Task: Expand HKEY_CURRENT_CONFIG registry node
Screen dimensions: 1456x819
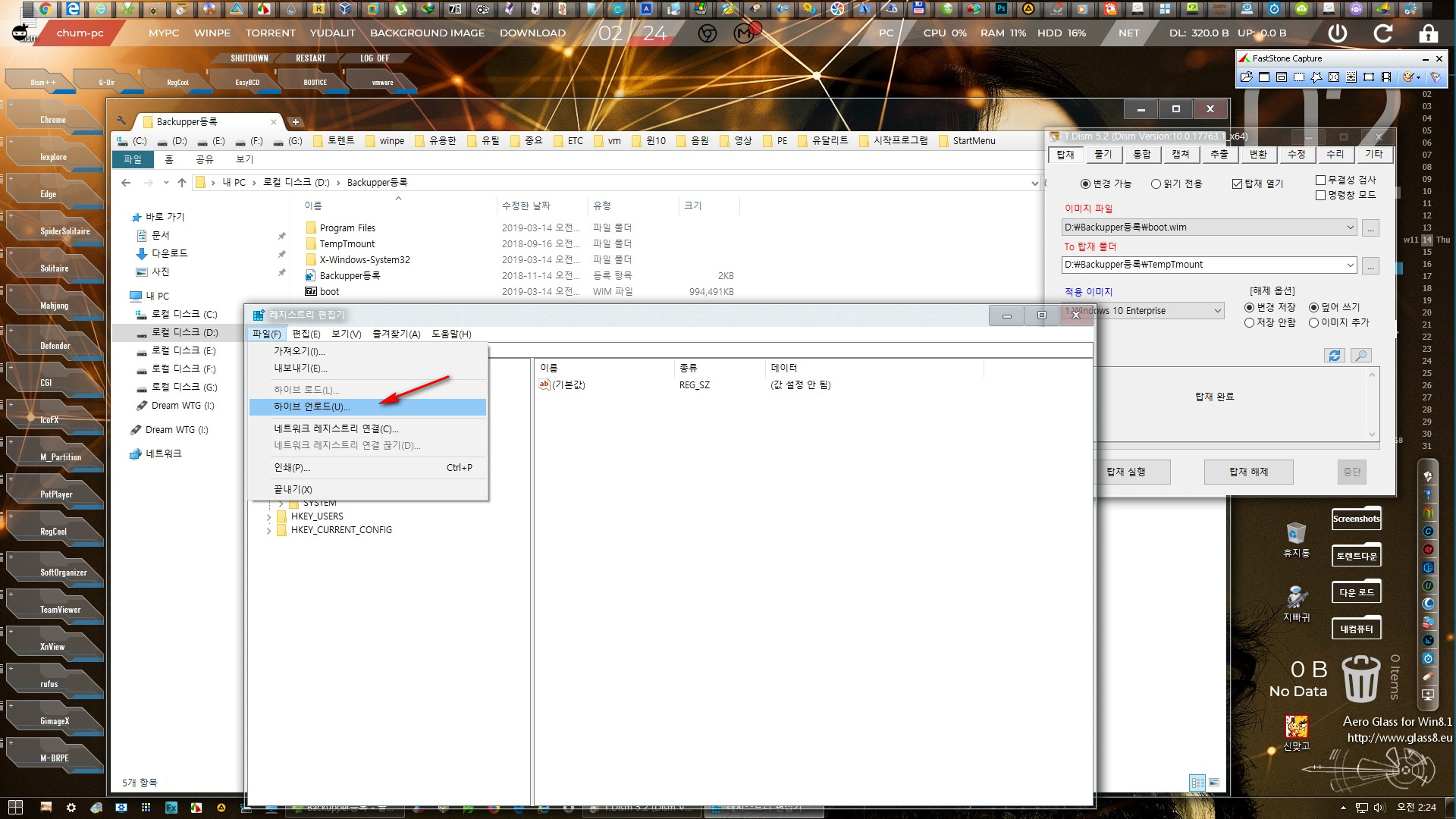Action: tap(268, 531)
